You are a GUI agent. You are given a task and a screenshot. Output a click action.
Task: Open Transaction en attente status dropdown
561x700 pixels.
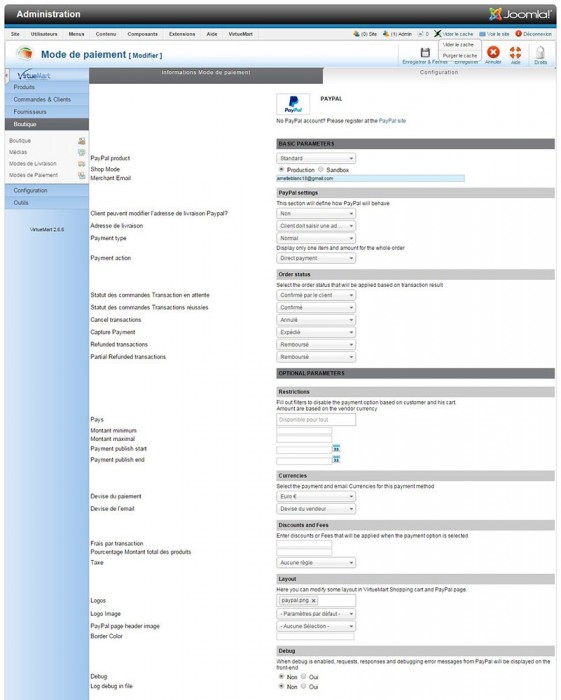pyautogui.click(x=316, y=295)
